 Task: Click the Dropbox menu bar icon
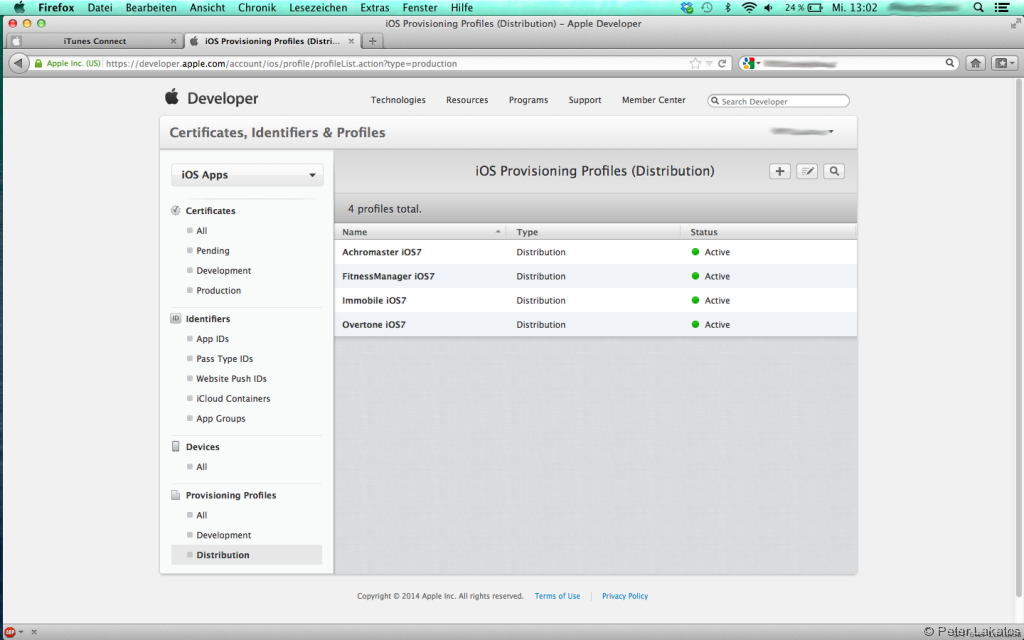click(x=686, y=8)
